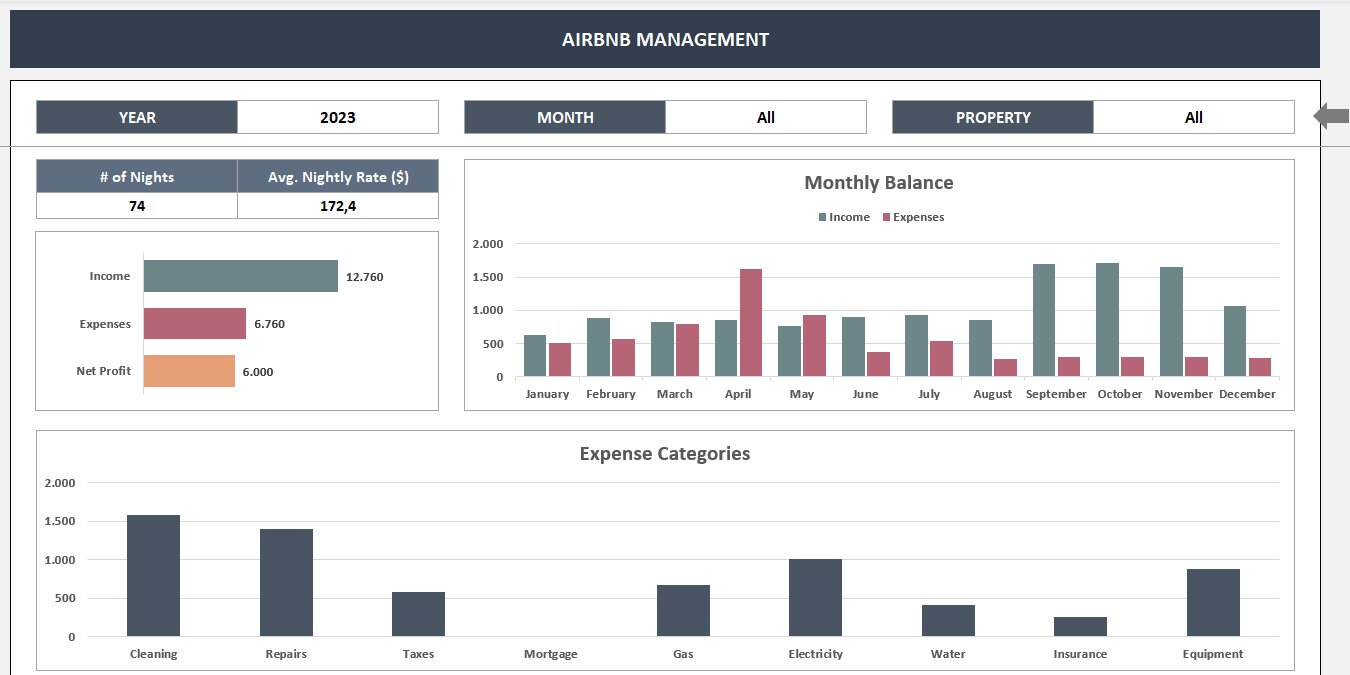This screenshot has width=1350, height=675.
Task: Select May's expenses bar
Action: pyautogui.click(x=814, y=346)
